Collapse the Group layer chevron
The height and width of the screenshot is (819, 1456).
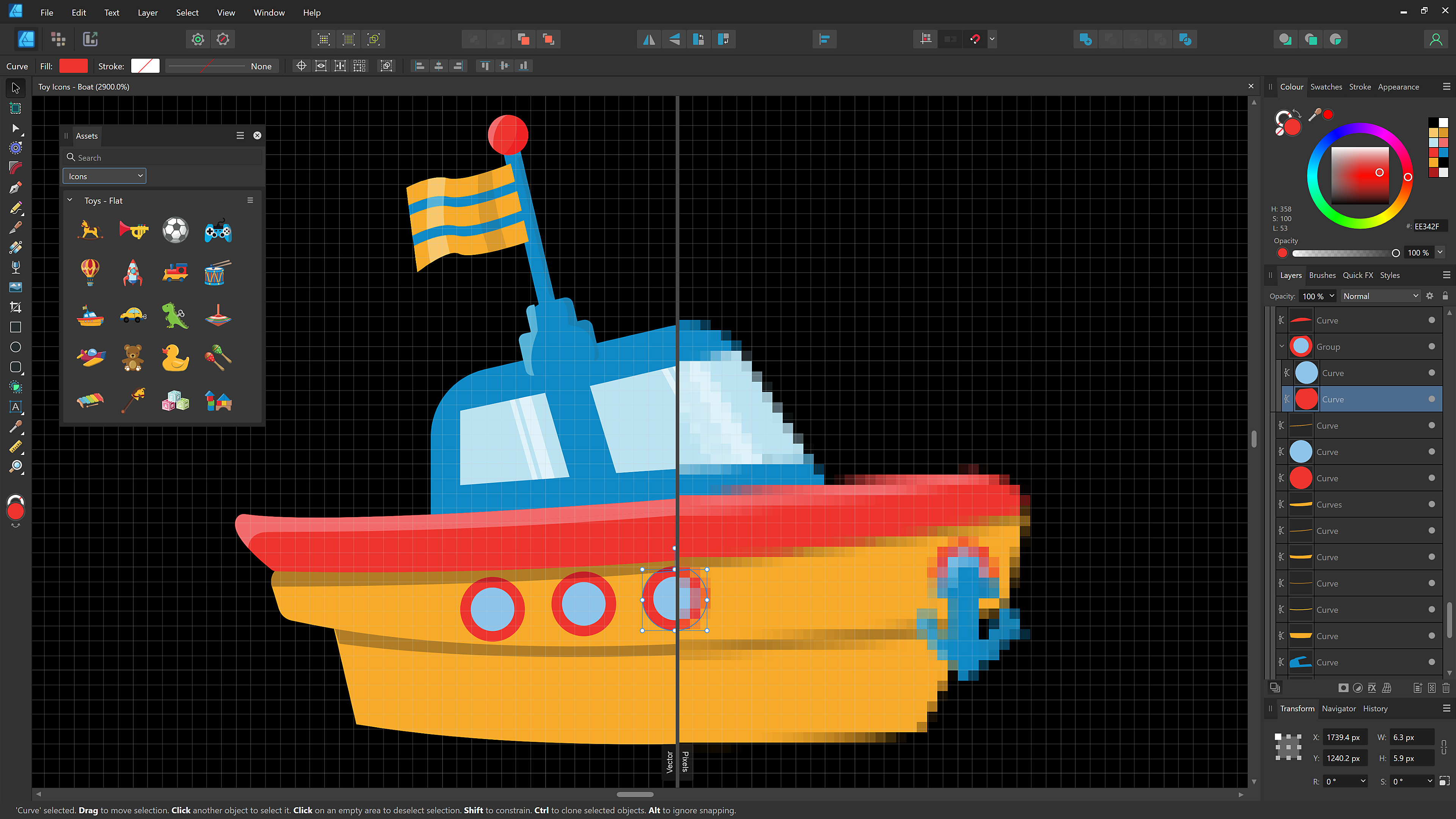click(1282, 347)
